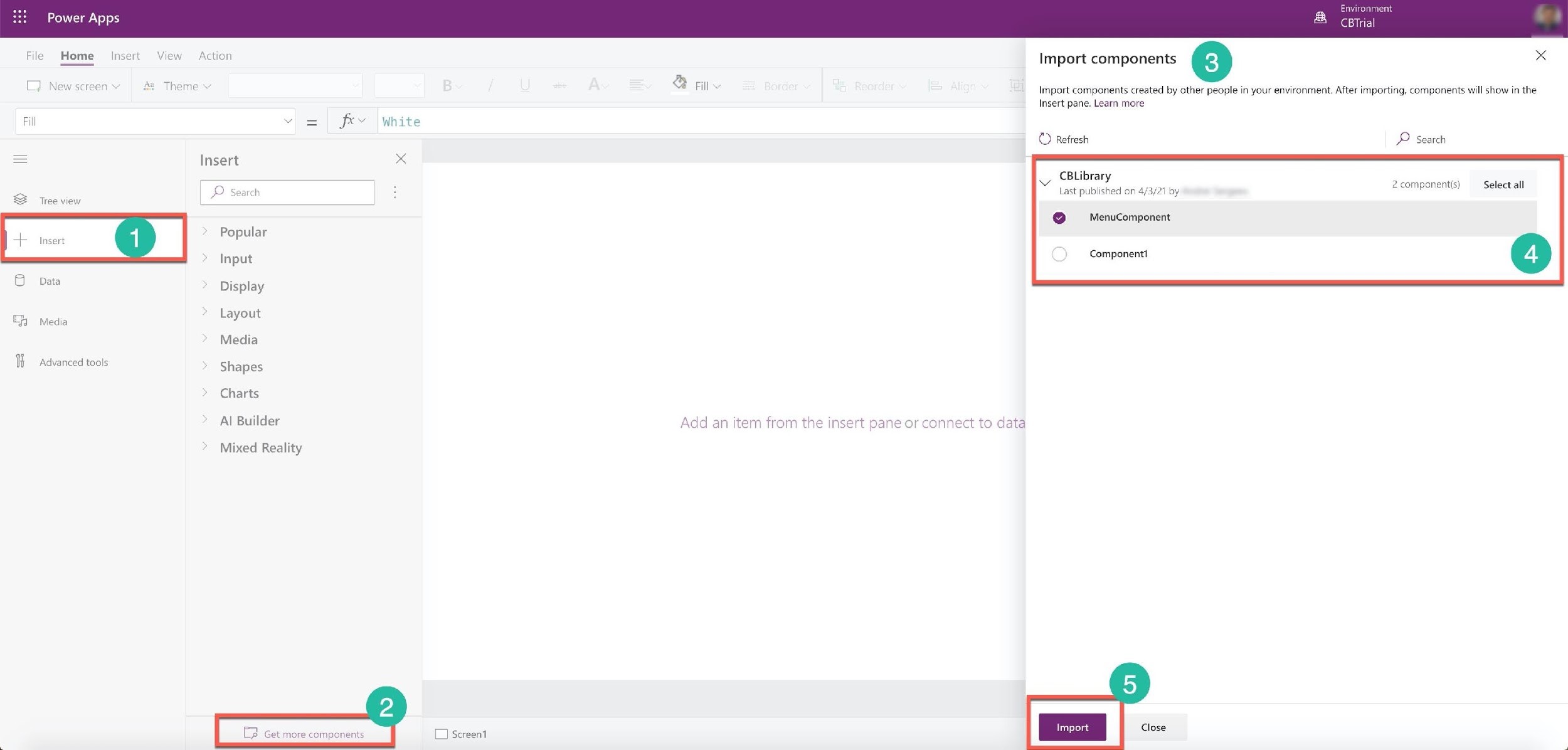Switch to the Action ribbon tab
Viewport: 1568px width, 750px height.
(215, 56)
